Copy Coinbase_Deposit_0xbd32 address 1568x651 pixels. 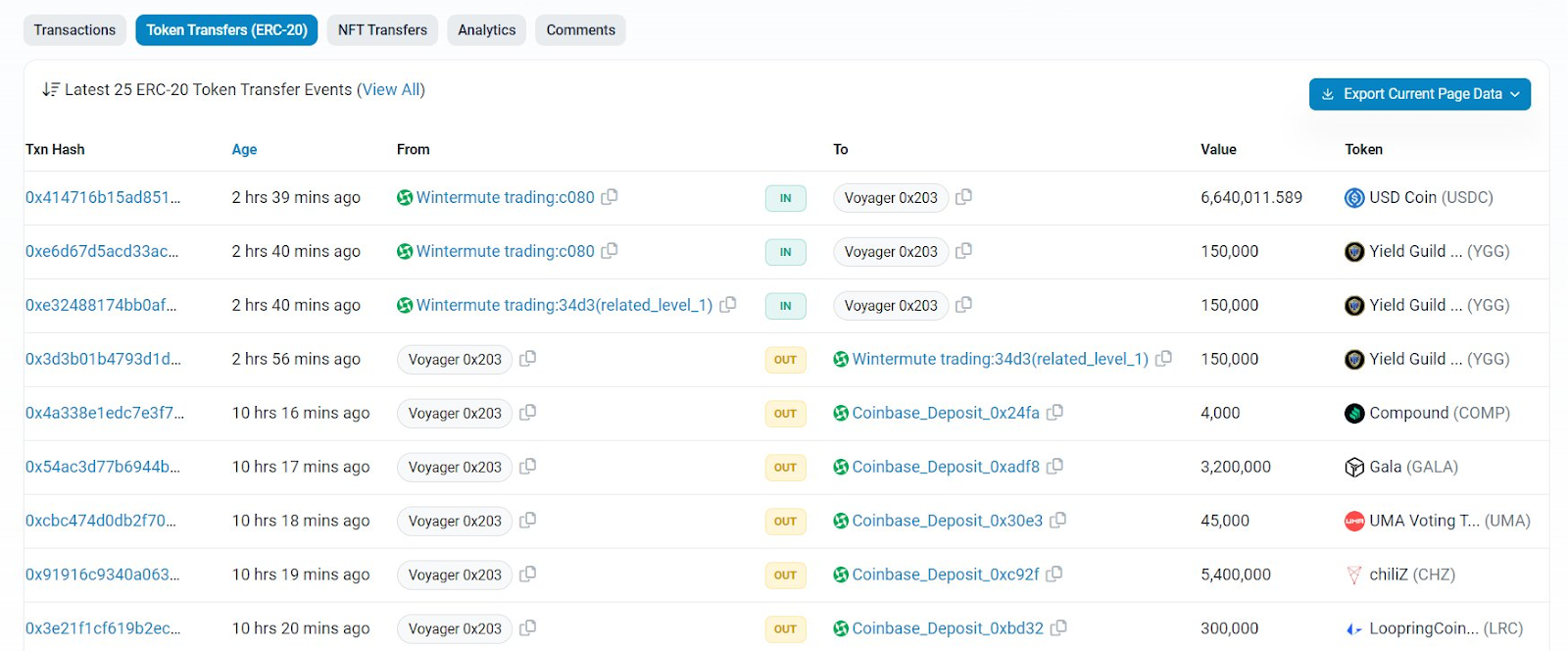pos(1059,628)
